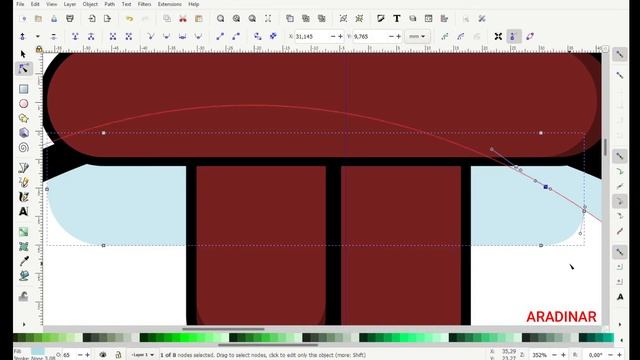Select the Gradient tool
This screenshot has width=640, height=360.
click(23, 232)
